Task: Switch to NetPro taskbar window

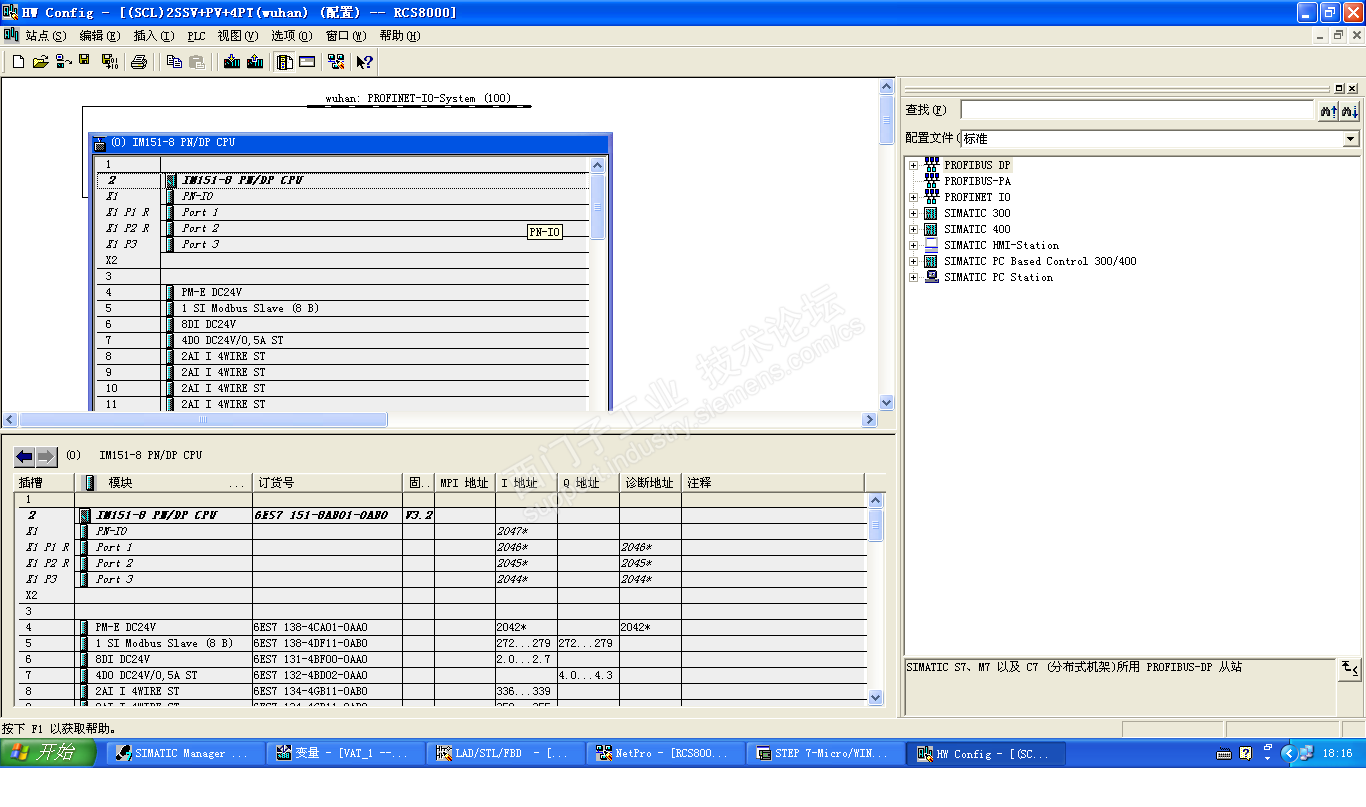Action: [667, 754]
